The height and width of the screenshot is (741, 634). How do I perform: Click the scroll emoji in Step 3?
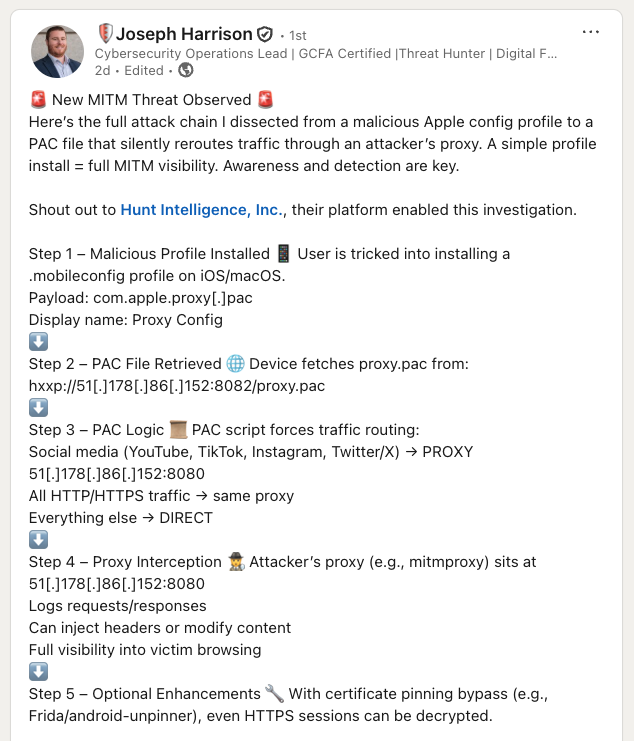[x=178, y=430]
